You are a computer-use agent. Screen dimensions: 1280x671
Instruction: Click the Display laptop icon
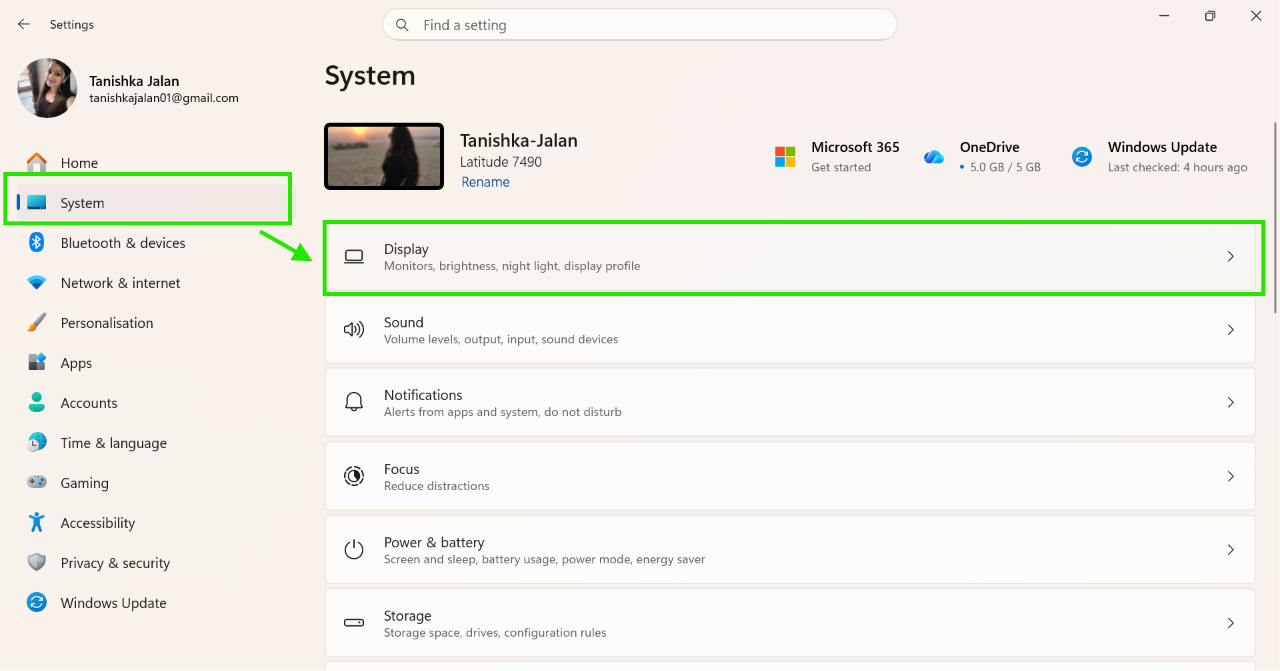354,257
